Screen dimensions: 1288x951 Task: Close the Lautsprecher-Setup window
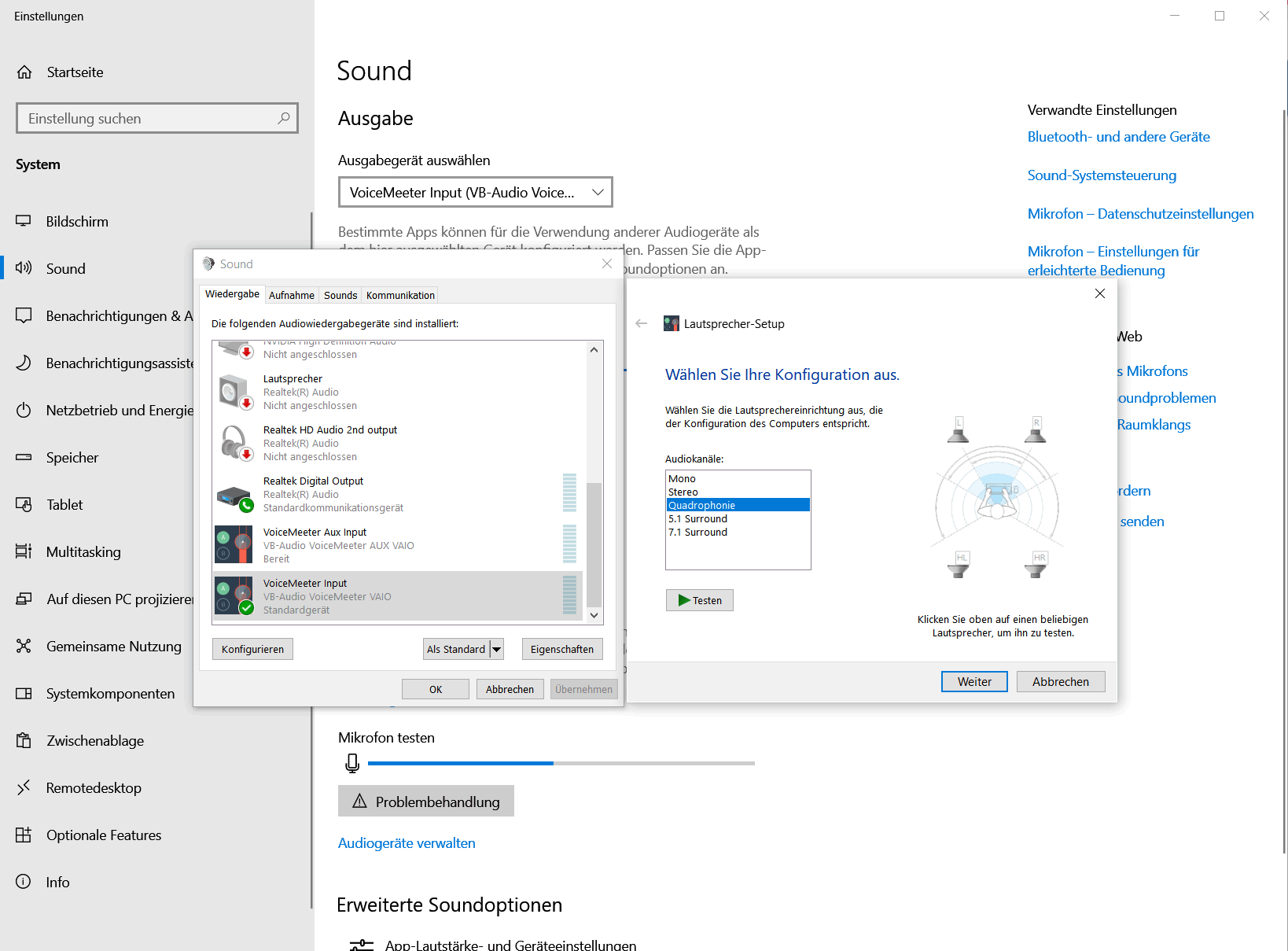(x=1100, y=293)
